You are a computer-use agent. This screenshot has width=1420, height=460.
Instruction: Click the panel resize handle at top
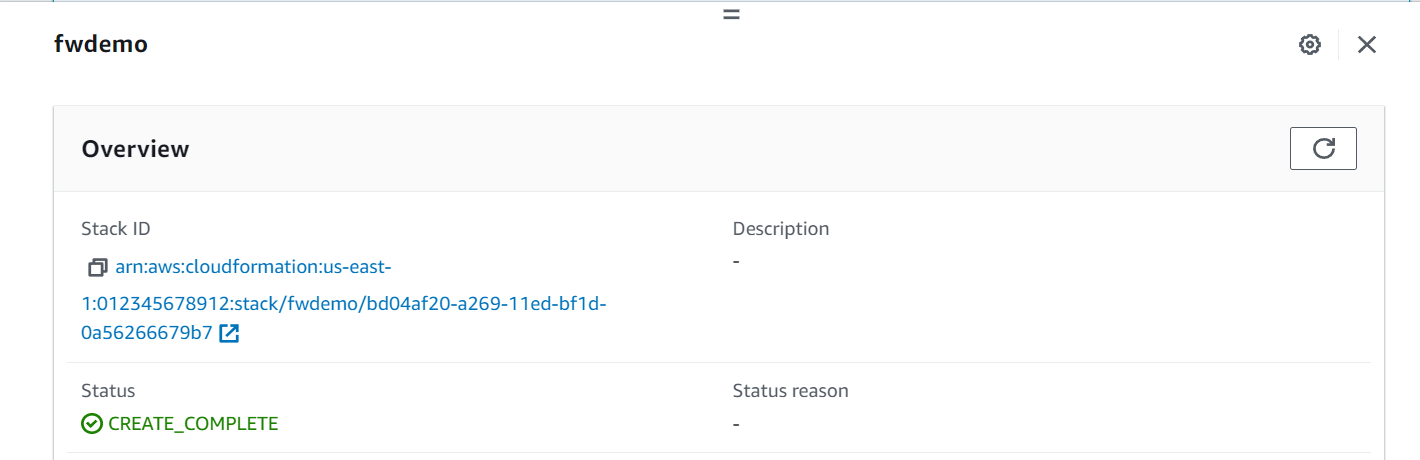click(x=731, y=15)
